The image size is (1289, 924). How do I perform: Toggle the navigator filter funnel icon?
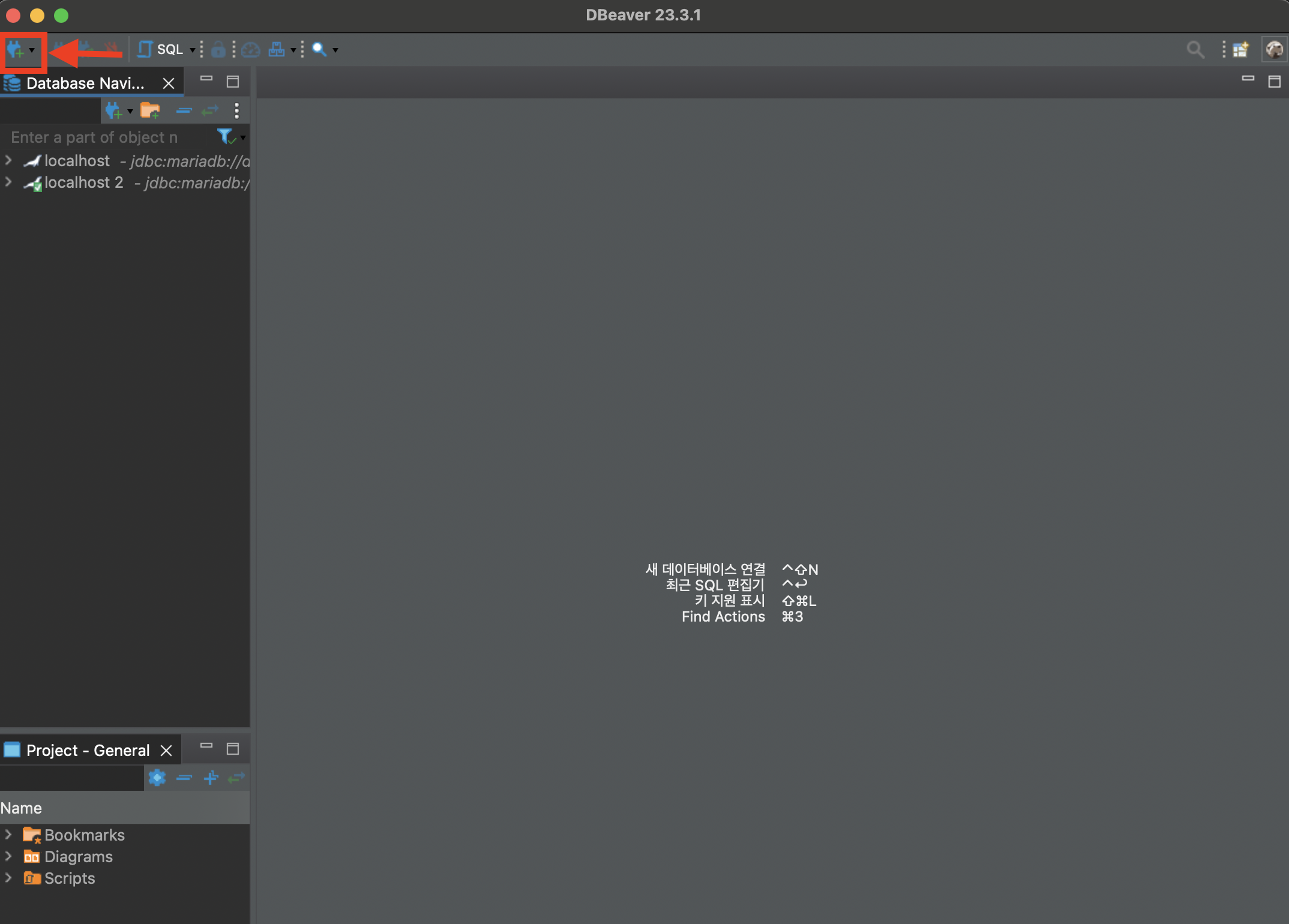coord(225,137)
